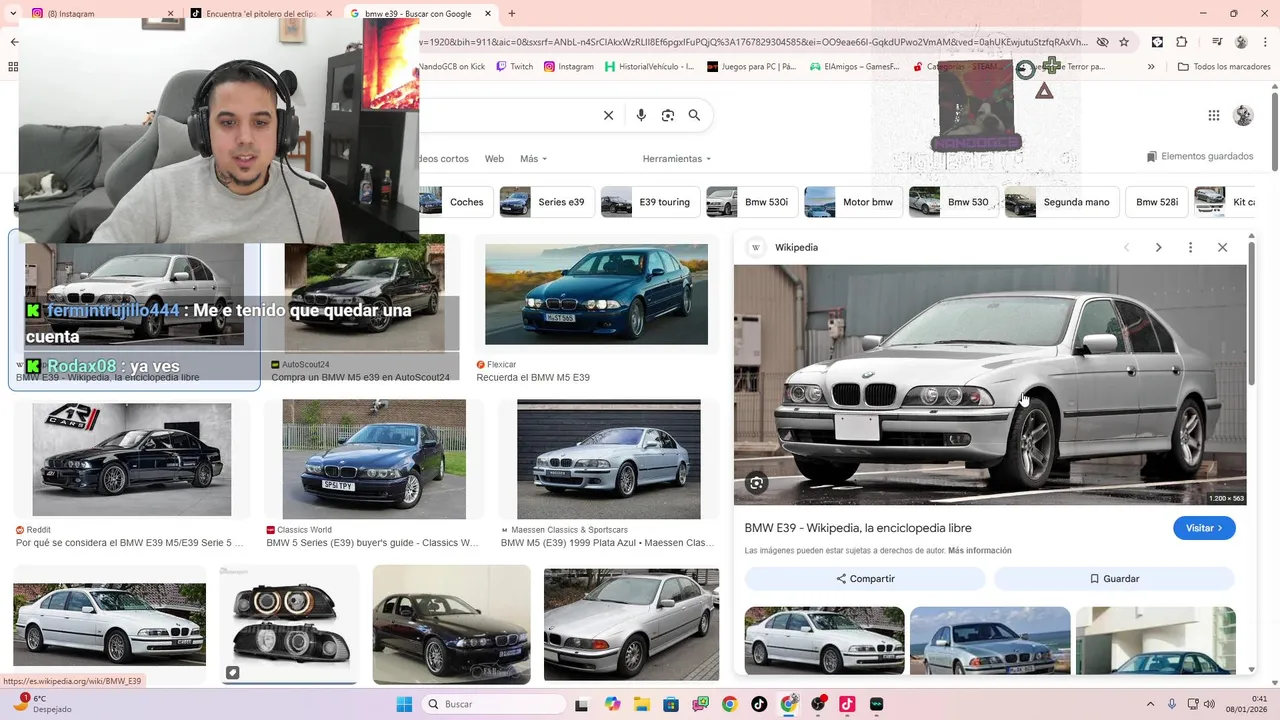Show more bookmarks with double chevron
This screenshot has height=720, width=1280.
(x=1151, y=67)
